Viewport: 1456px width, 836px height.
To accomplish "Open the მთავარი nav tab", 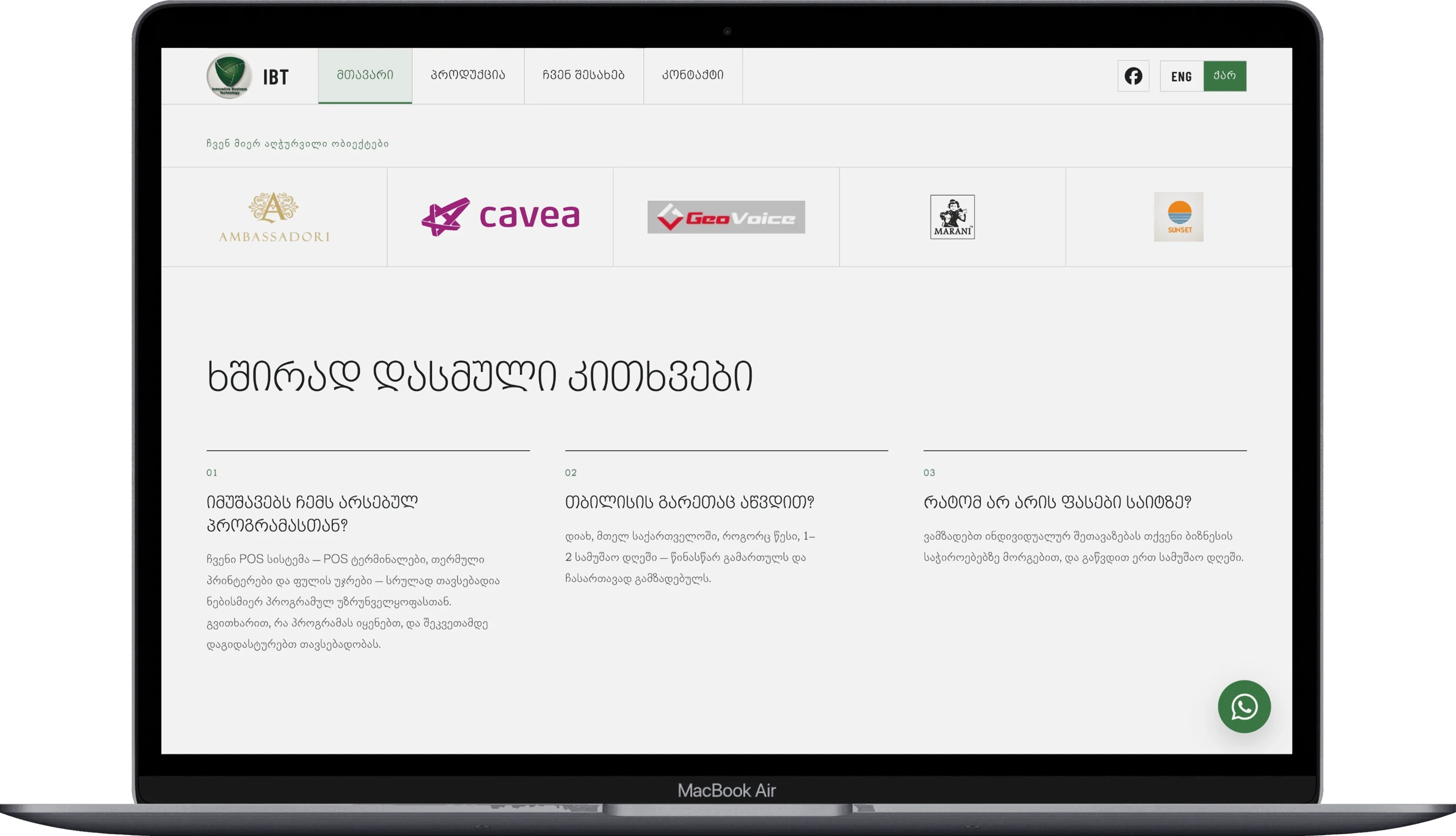I will pos(365,75).
